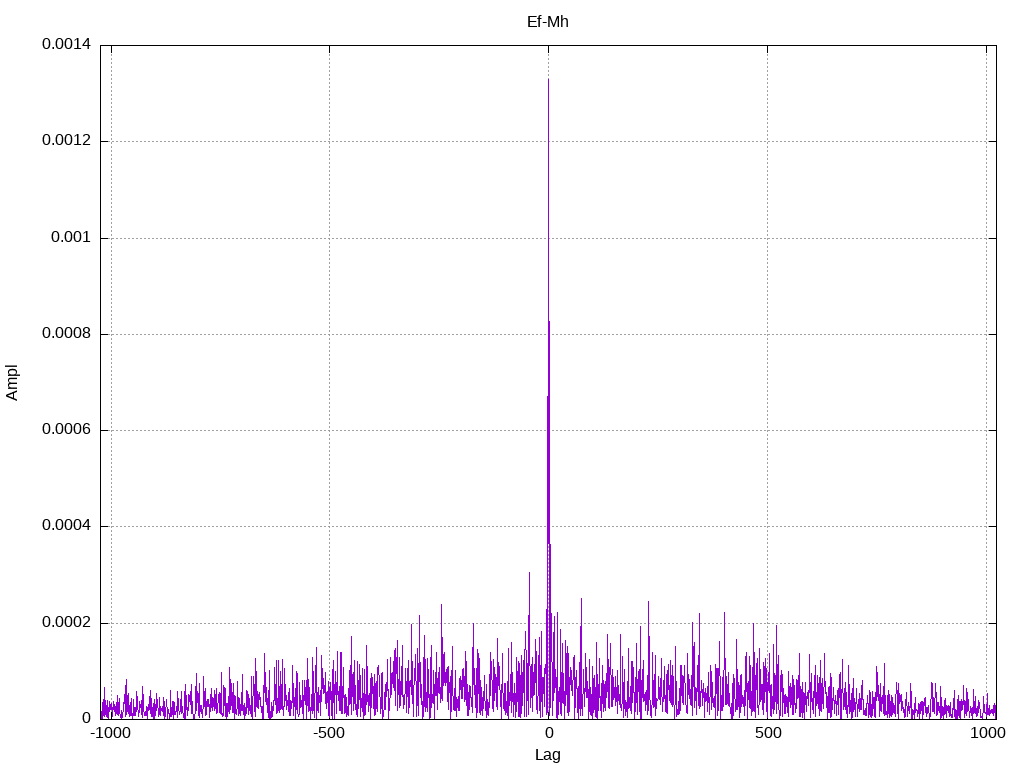This screenshot has height=768, width=1024.
Task: Click the x-axis tick label 500
Action: pyautogui.click(x=768, y=733)
